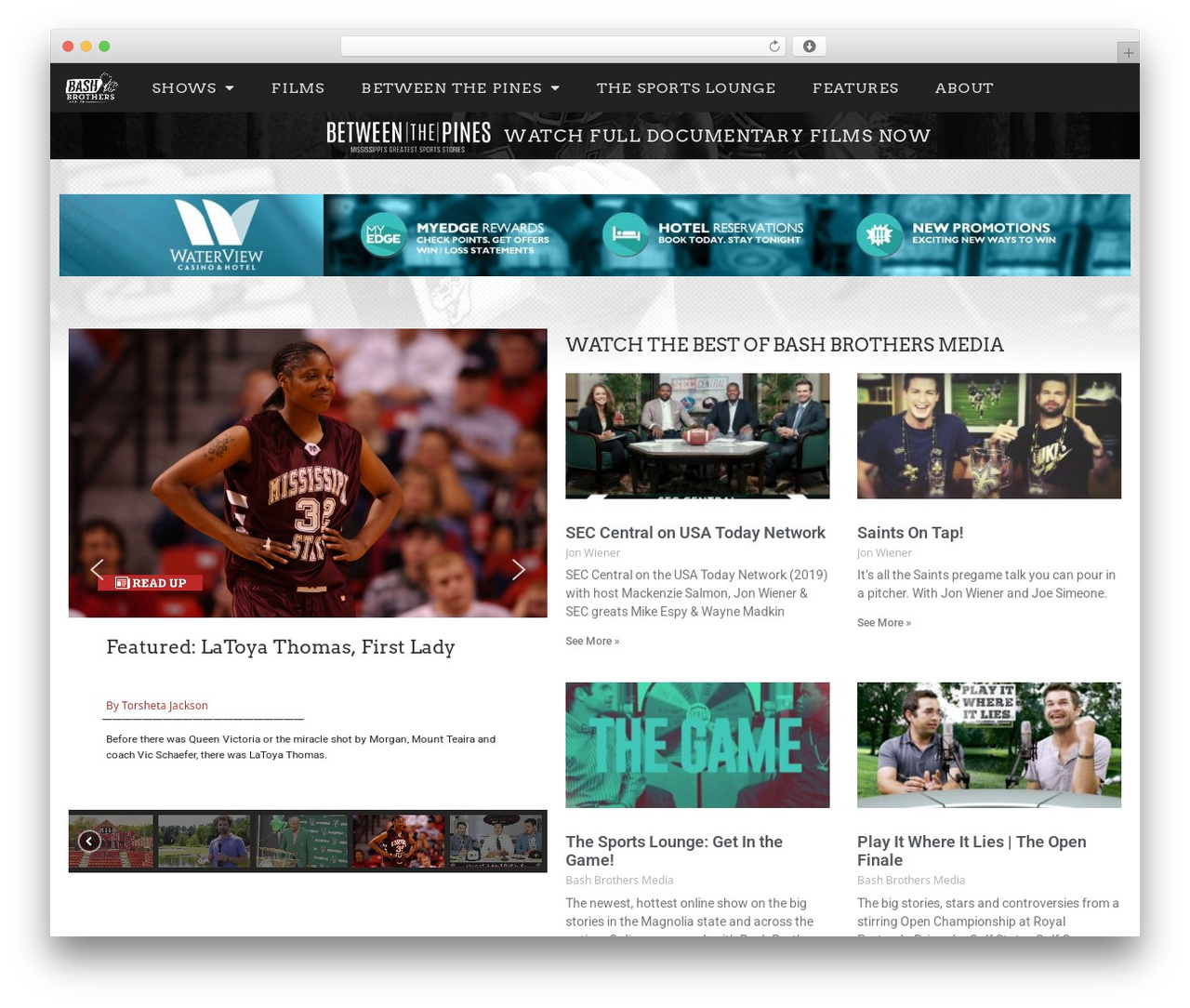
Task: Click the MyEdge Rewards icon
Action: pos(383,235)
